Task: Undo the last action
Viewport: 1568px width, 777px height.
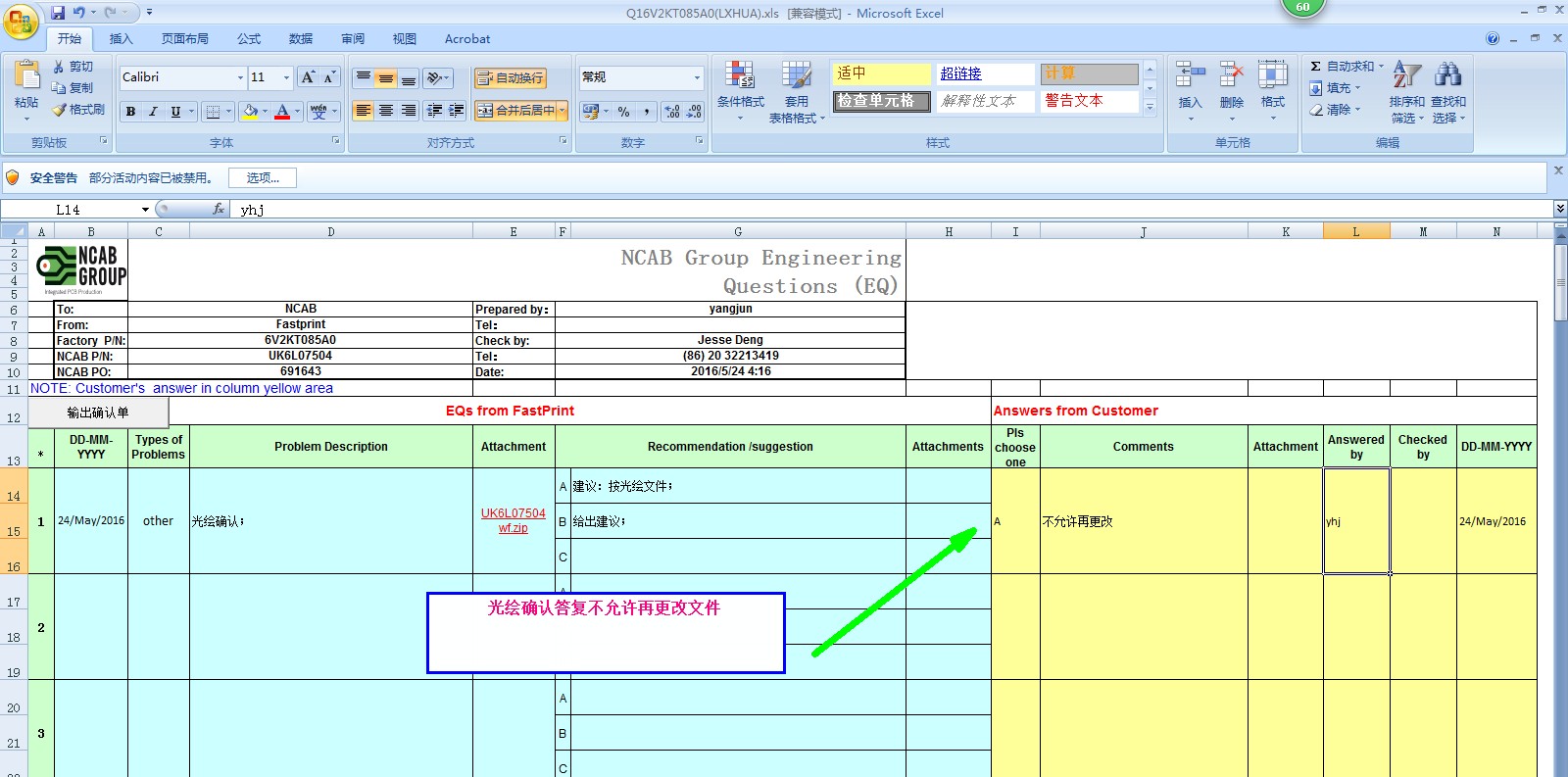Action: (78, 13)
